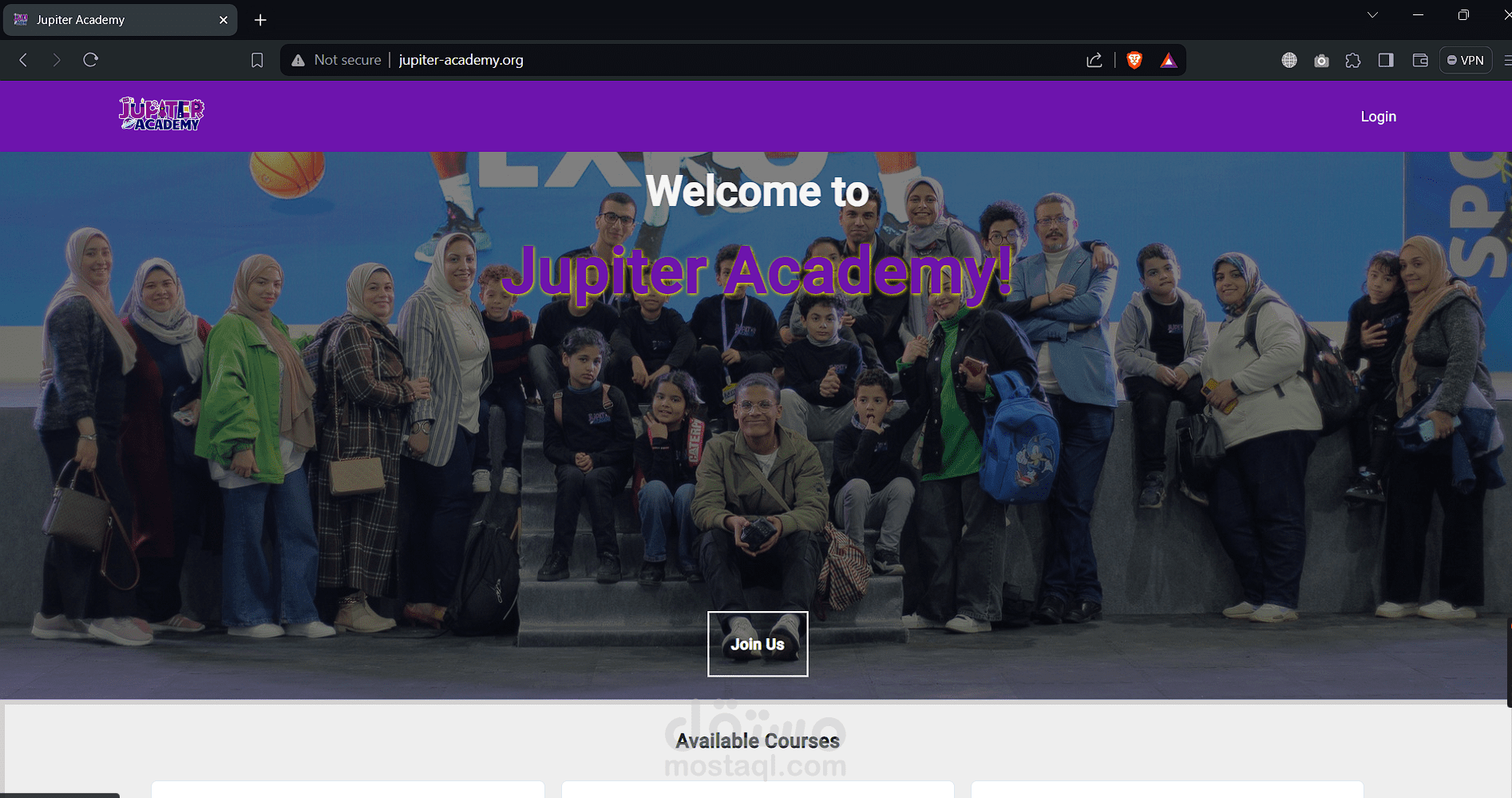Open the extensions puzzle icon
Viewport: 1512px width, 798px height.
(x=1353, y=61)
